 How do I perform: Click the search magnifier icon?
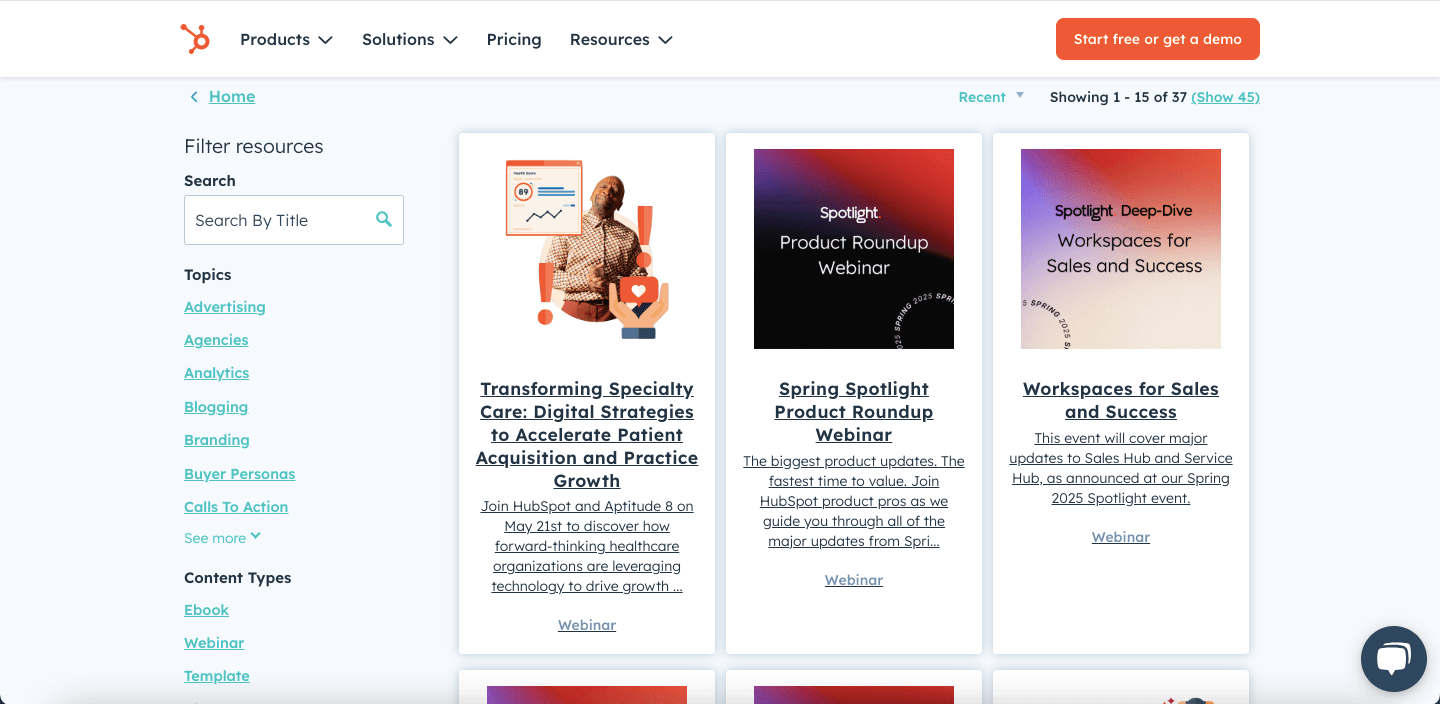pos(384,219)
